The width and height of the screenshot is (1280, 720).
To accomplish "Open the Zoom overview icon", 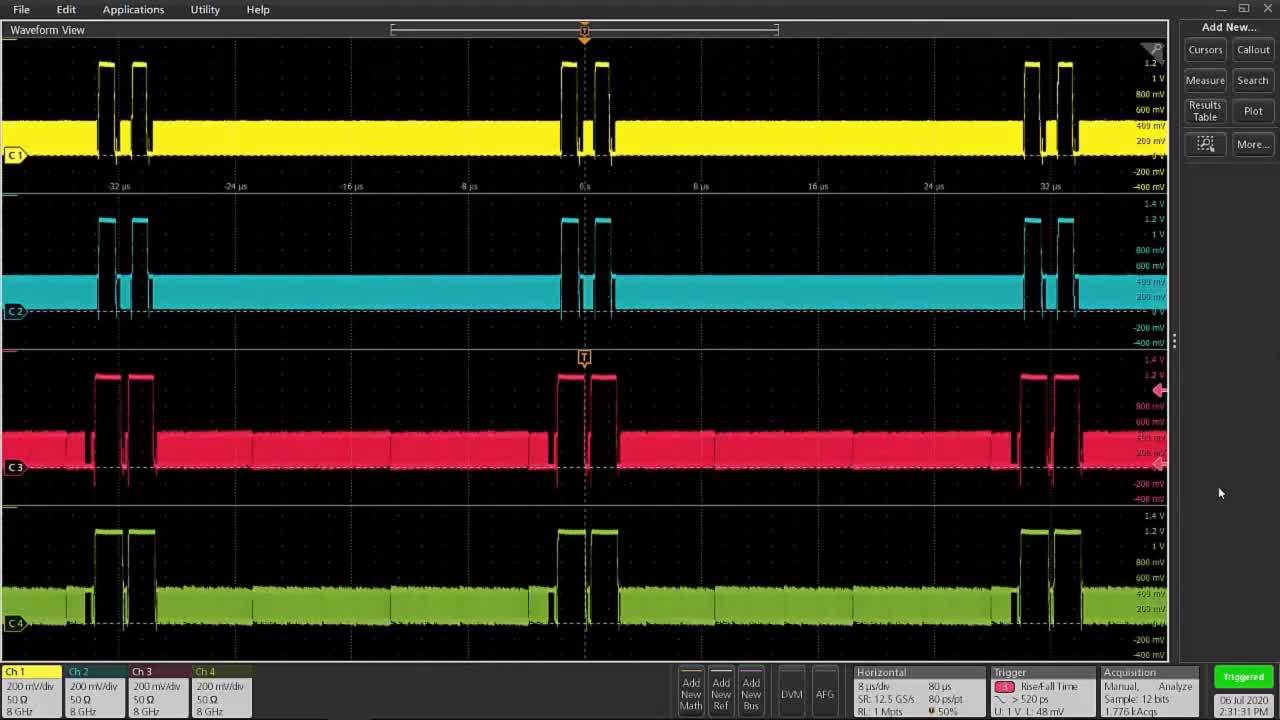I will pos(1205,144).
